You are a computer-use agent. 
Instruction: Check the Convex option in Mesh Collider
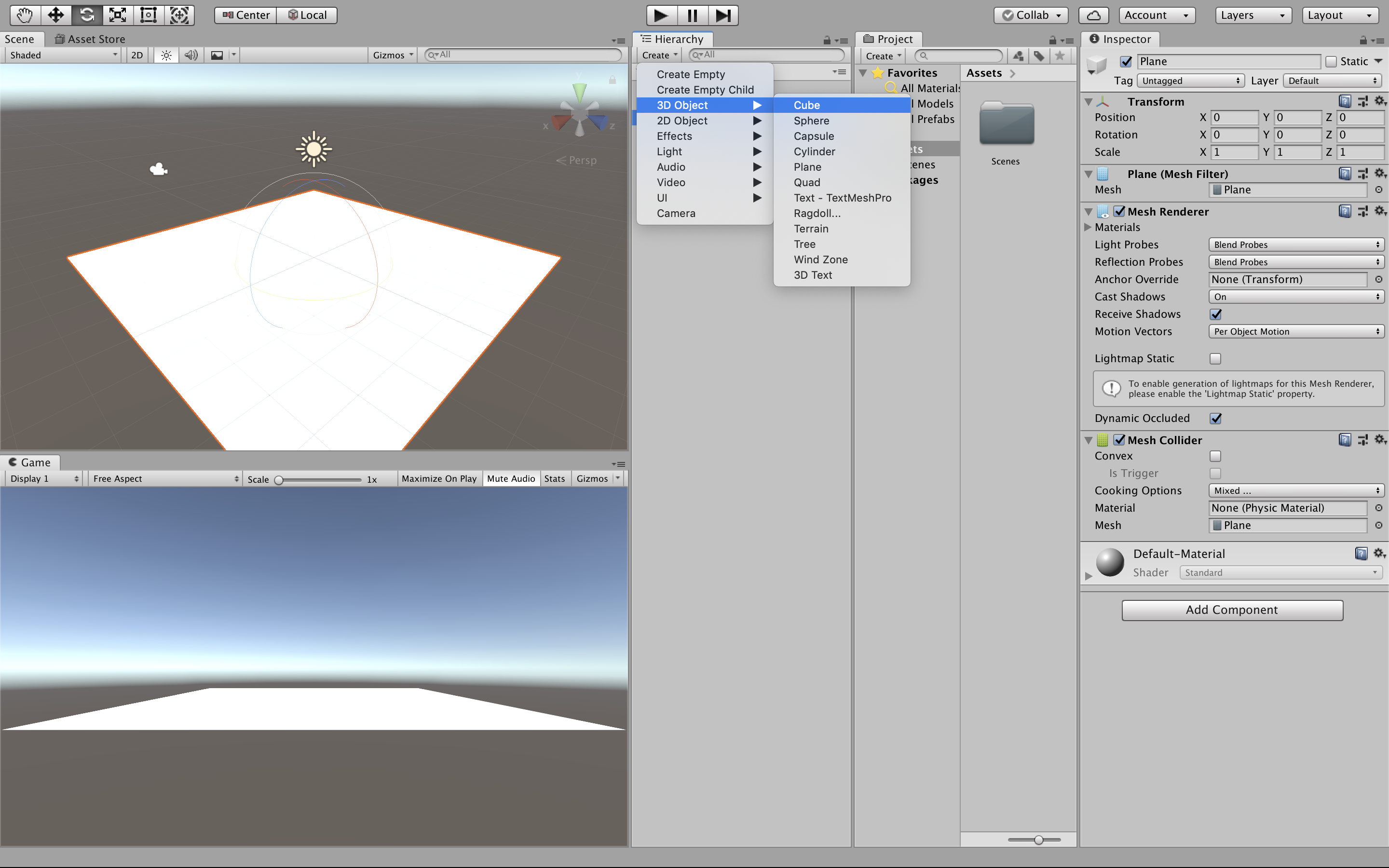1215,456
